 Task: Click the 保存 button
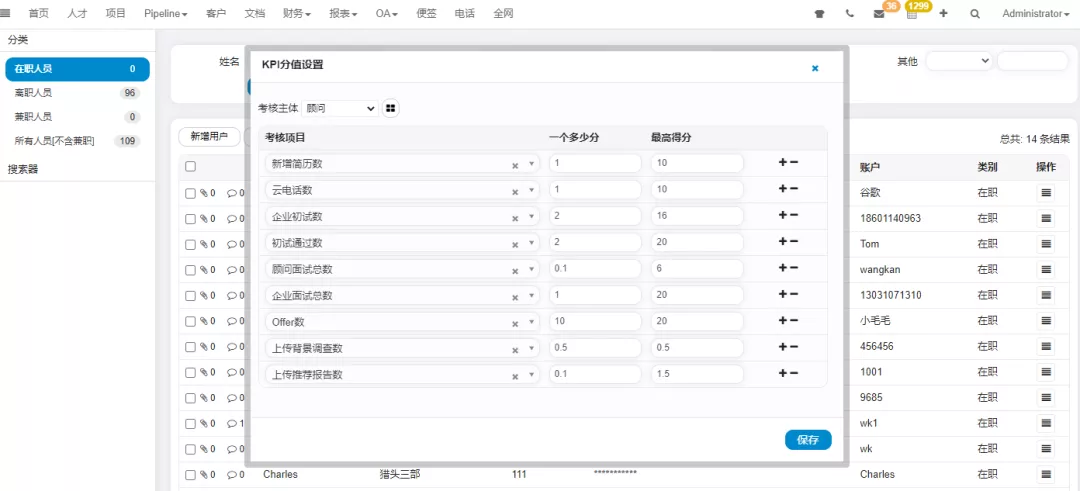808,440
